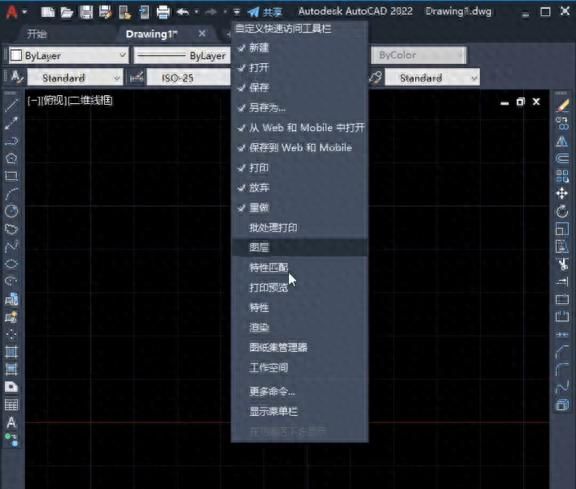Select the Rotate tool in modify toolbar

click(562, 211)
